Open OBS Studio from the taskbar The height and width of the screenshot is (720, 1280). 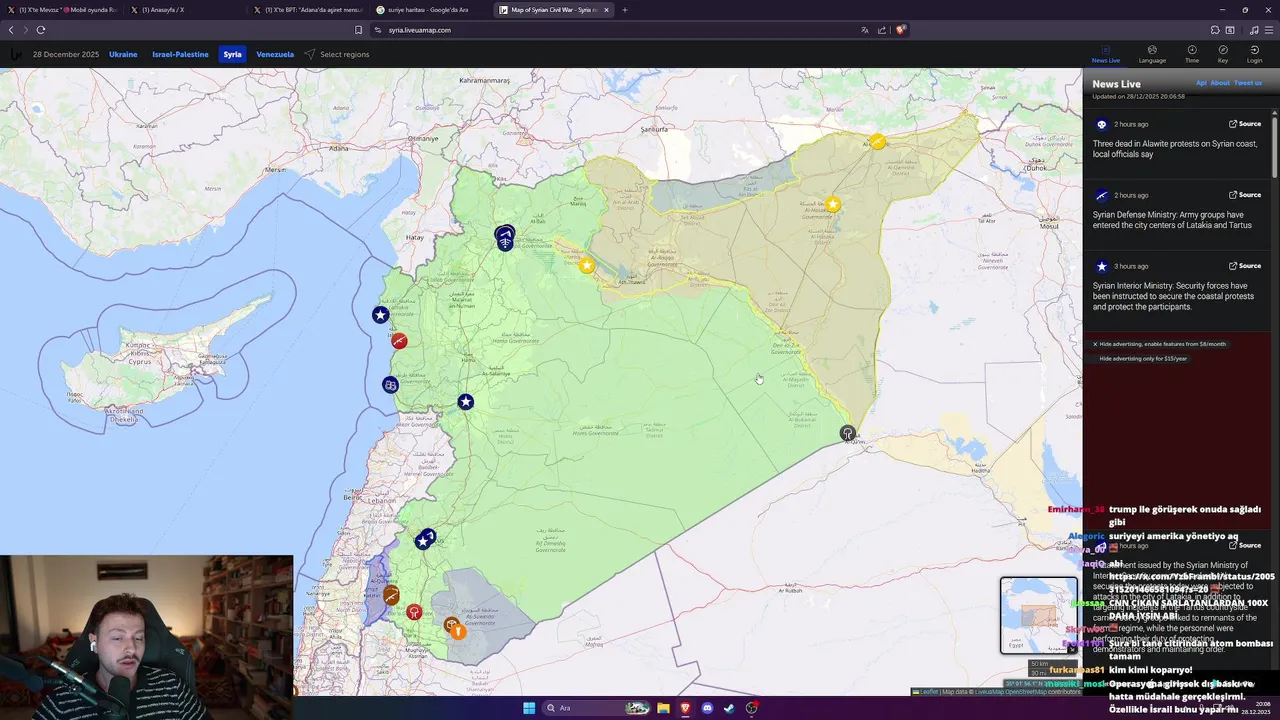[751, 708]
